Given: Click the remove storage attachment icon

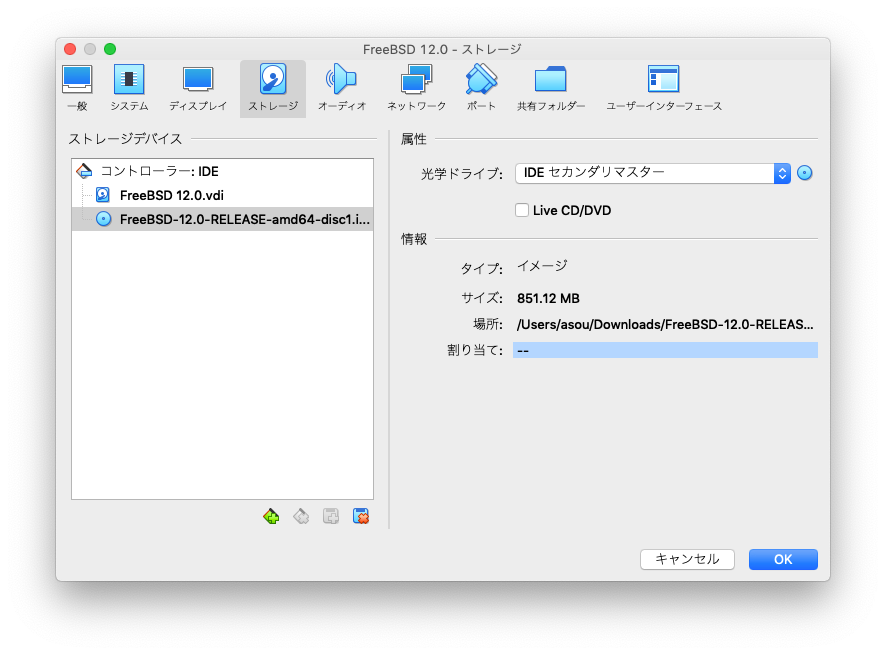Looking at the screenshot, I should (362, 516).
